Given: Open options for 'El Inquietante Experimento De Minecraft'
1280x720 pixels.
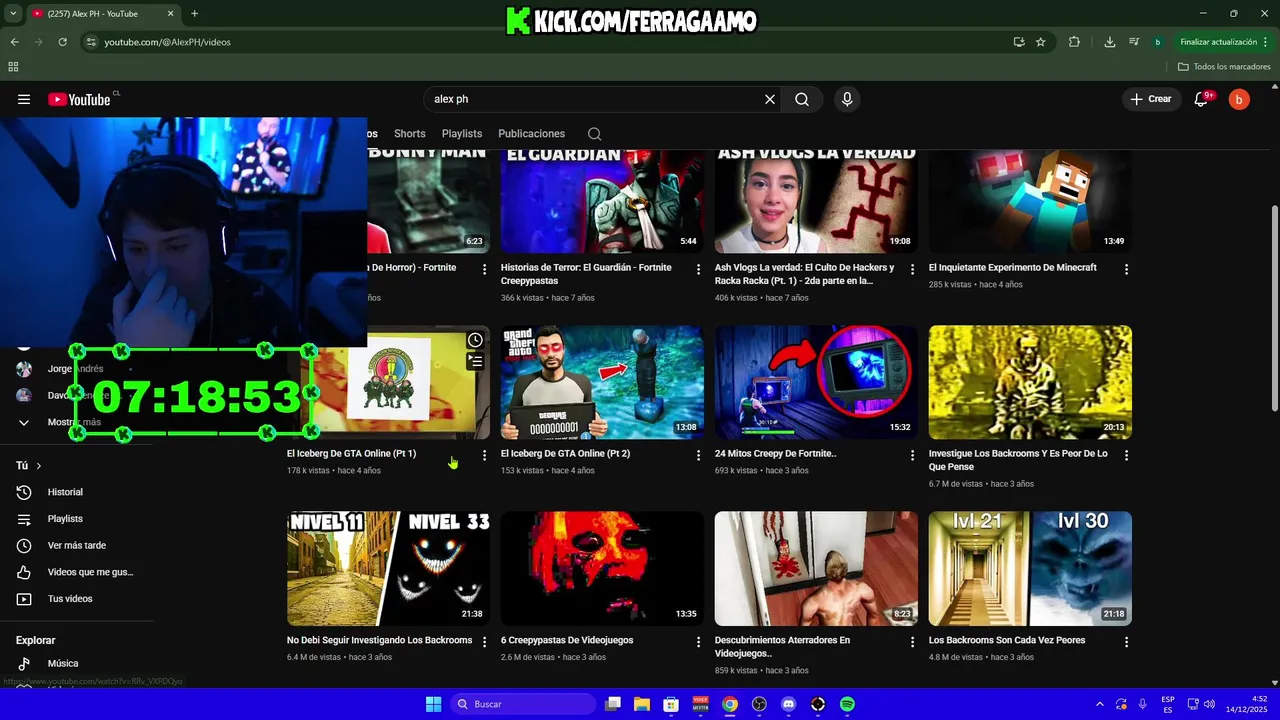Looking at the screenshot, I should click(1126, 269).
